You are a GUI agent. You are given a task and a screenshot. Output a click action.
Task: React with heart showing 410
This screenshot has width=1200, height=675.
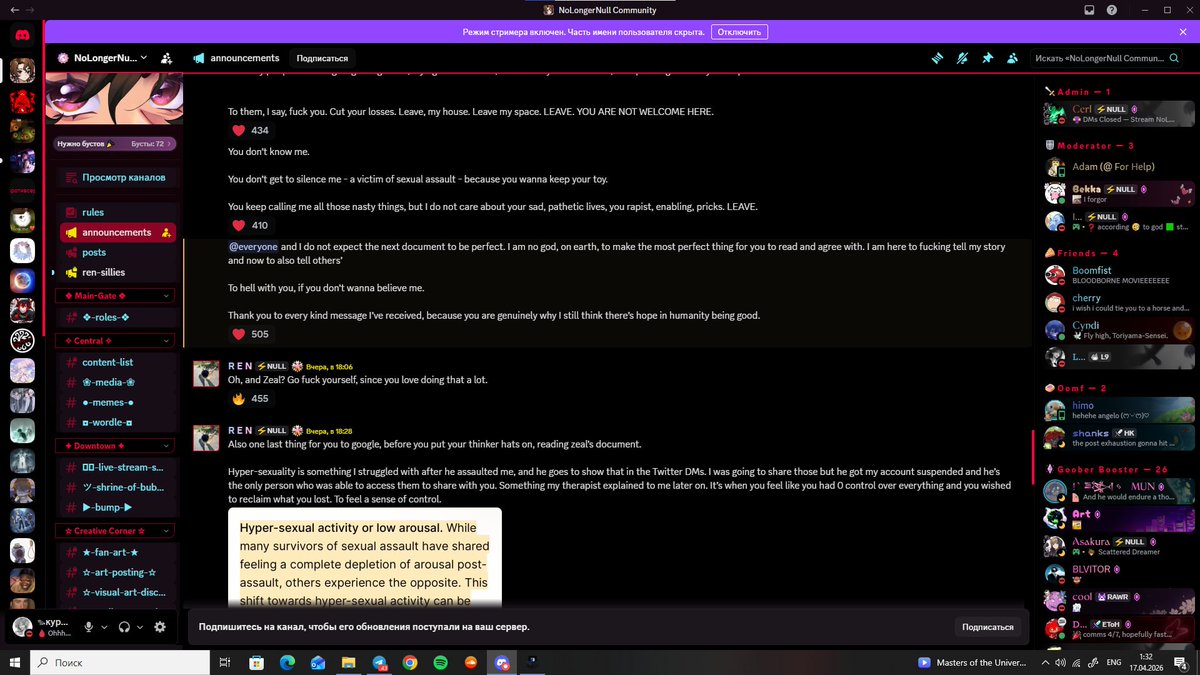click(249, 226)
